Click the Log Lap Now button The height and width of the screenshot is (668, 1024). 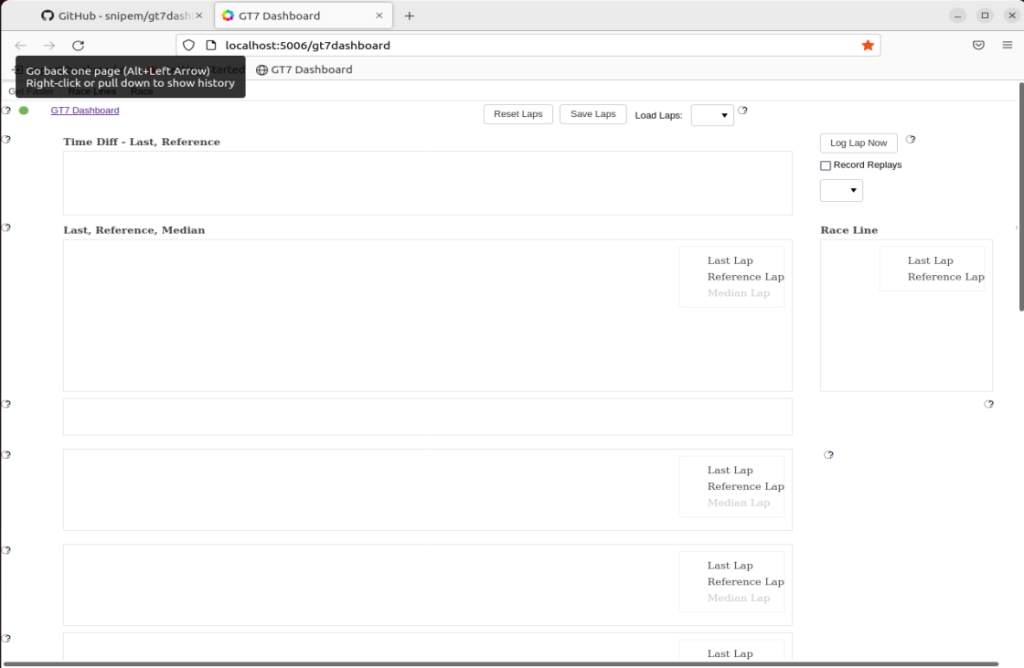pos(858,143)
